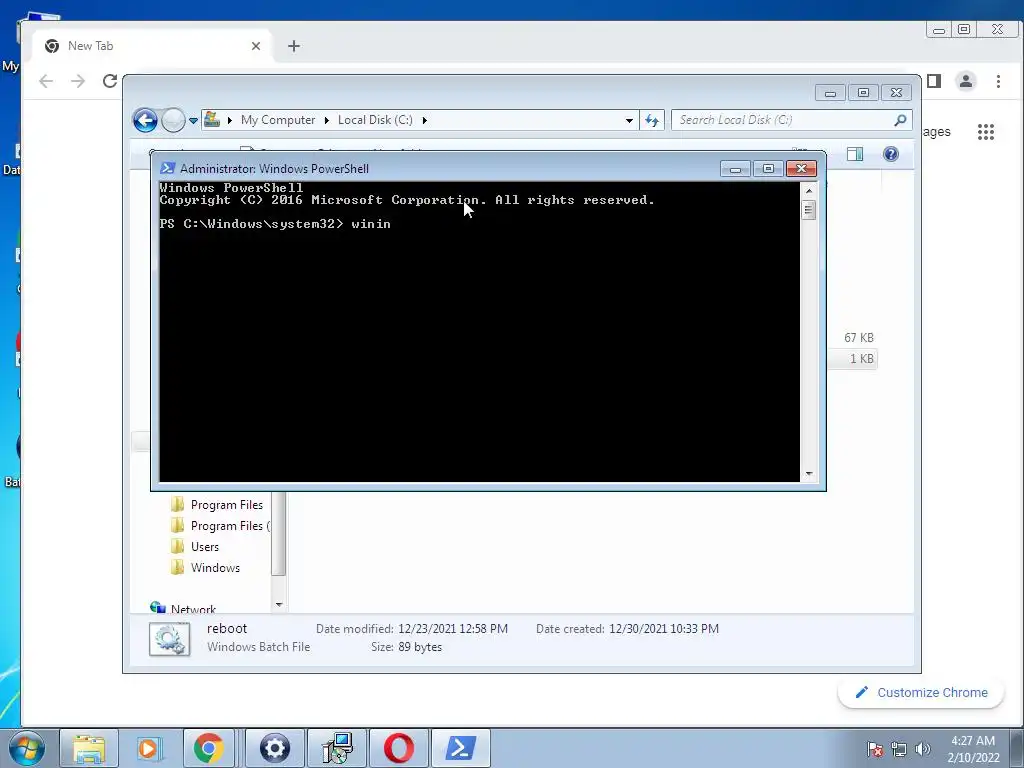
Task: Click the 67 KB size cell
Action: [858, 338]
